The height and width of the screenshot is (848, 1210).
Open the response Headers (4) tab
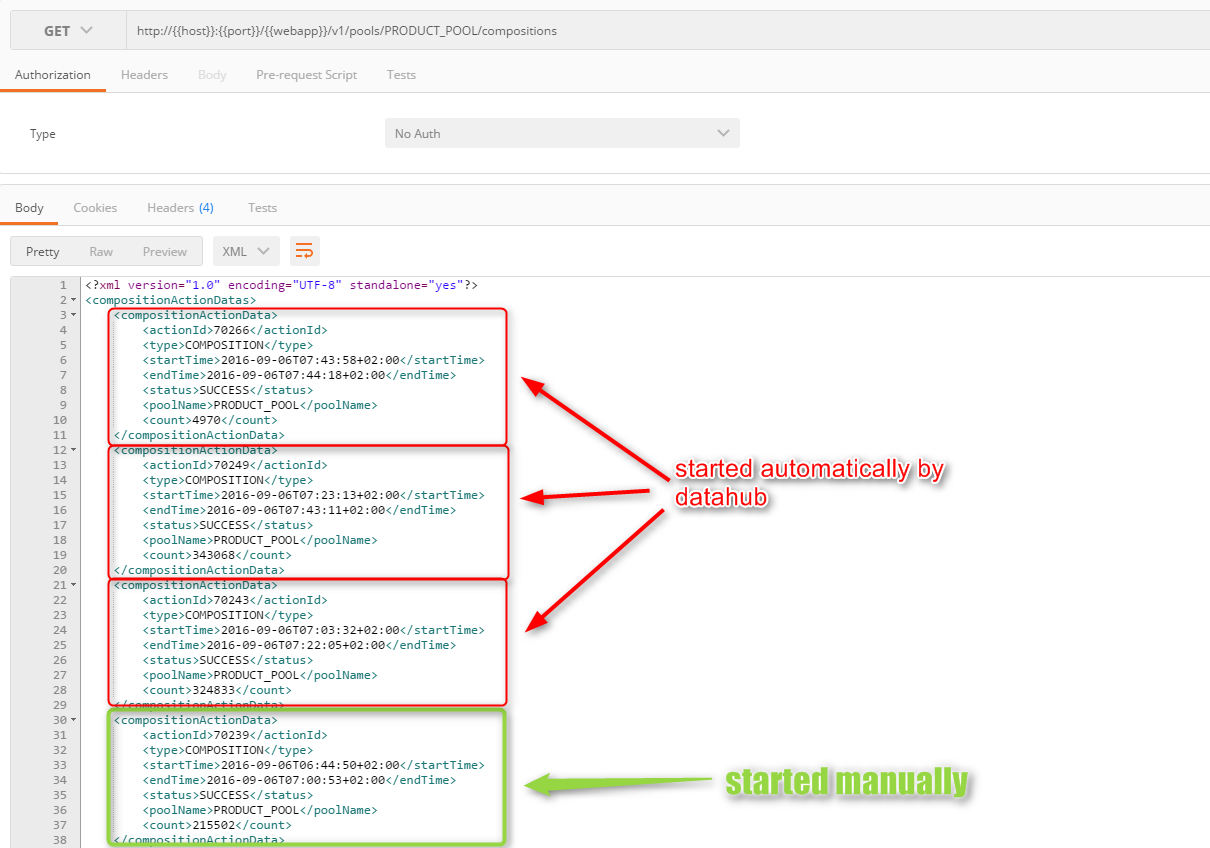180,208
